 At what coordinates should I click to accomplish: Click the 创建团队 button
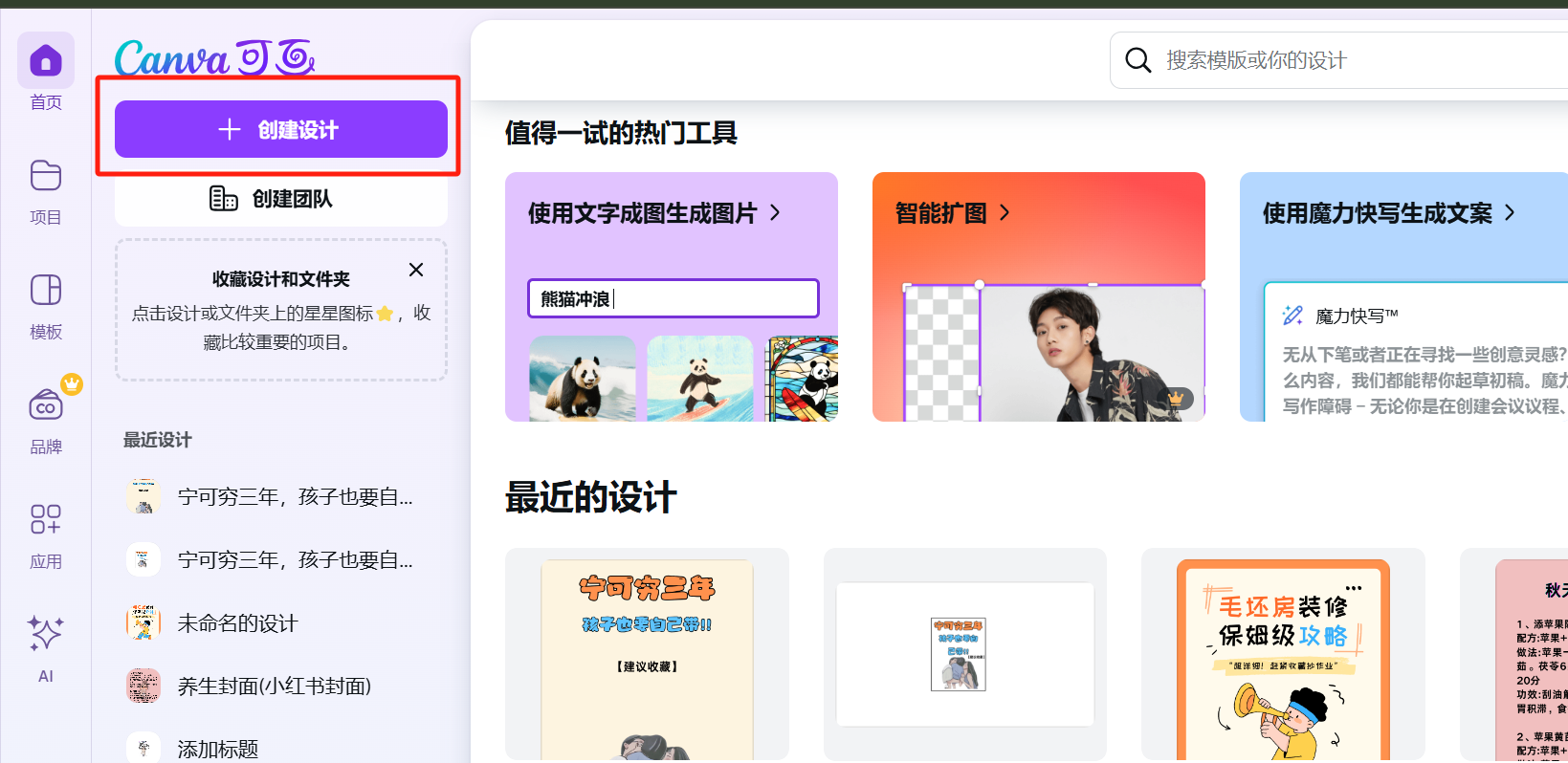point(281,199)
